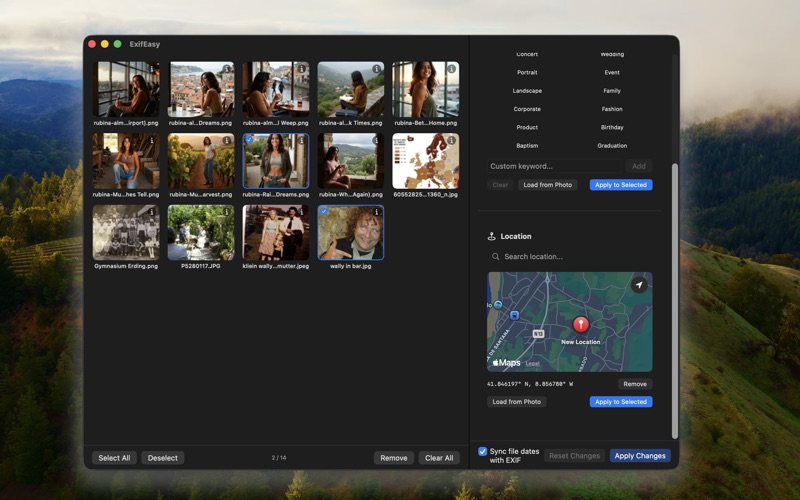The height and width of the screenshot is (500, 800).
Task: Toggle the Baptism keyword
Action: point(527,146)
